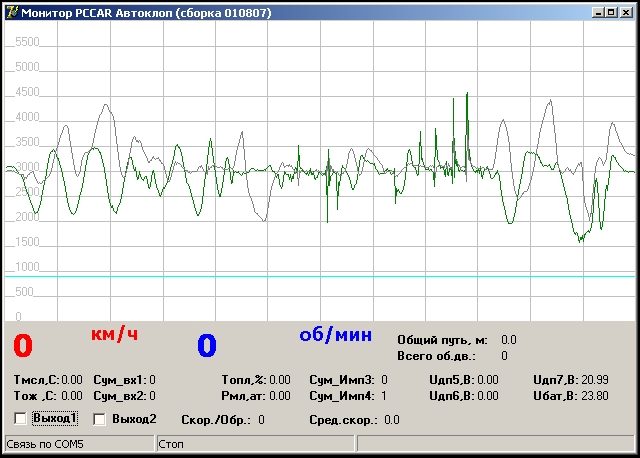Enable the Выход1 checkbox
Image resolution: width=640 pixels, height=458 pixels.
point(21,418)
